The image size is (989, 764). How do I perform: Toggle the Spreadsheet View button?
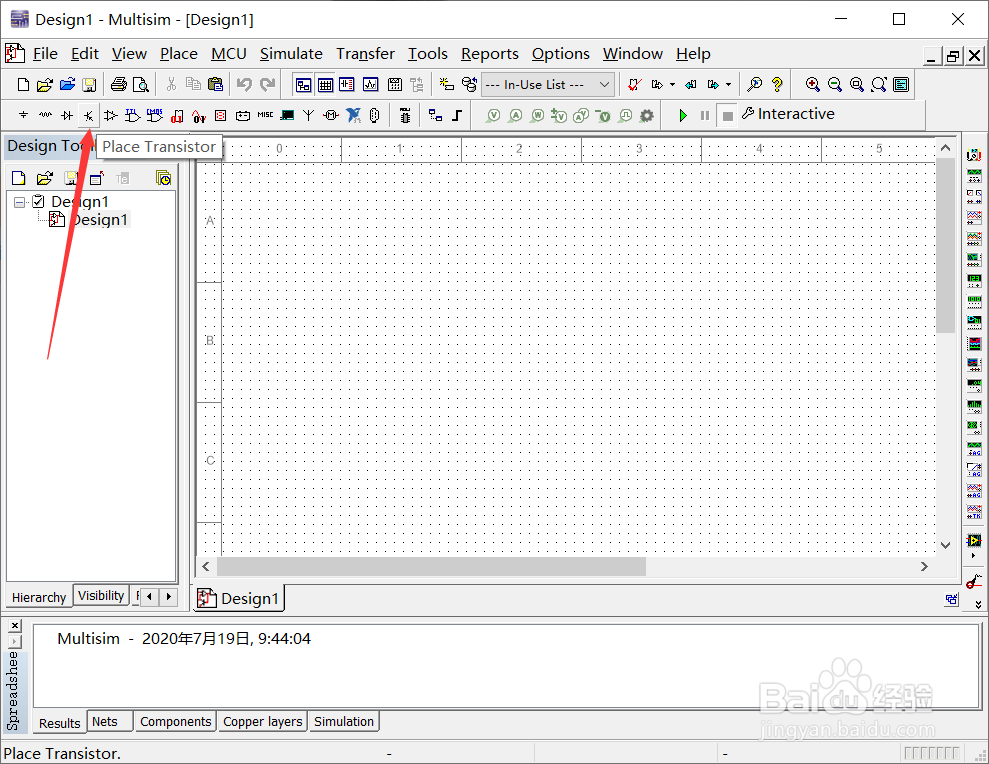(x=325, y=85)
